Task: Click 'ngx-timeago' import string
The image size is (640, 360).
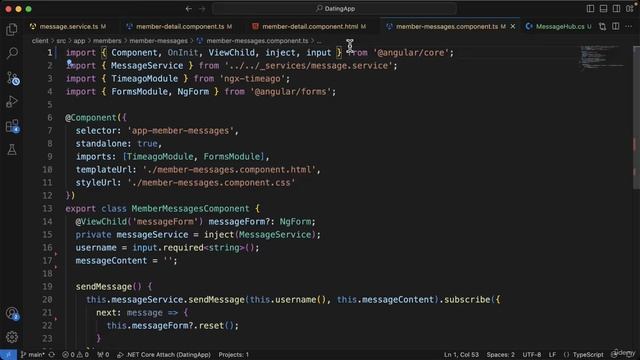Action: [252, 79]
